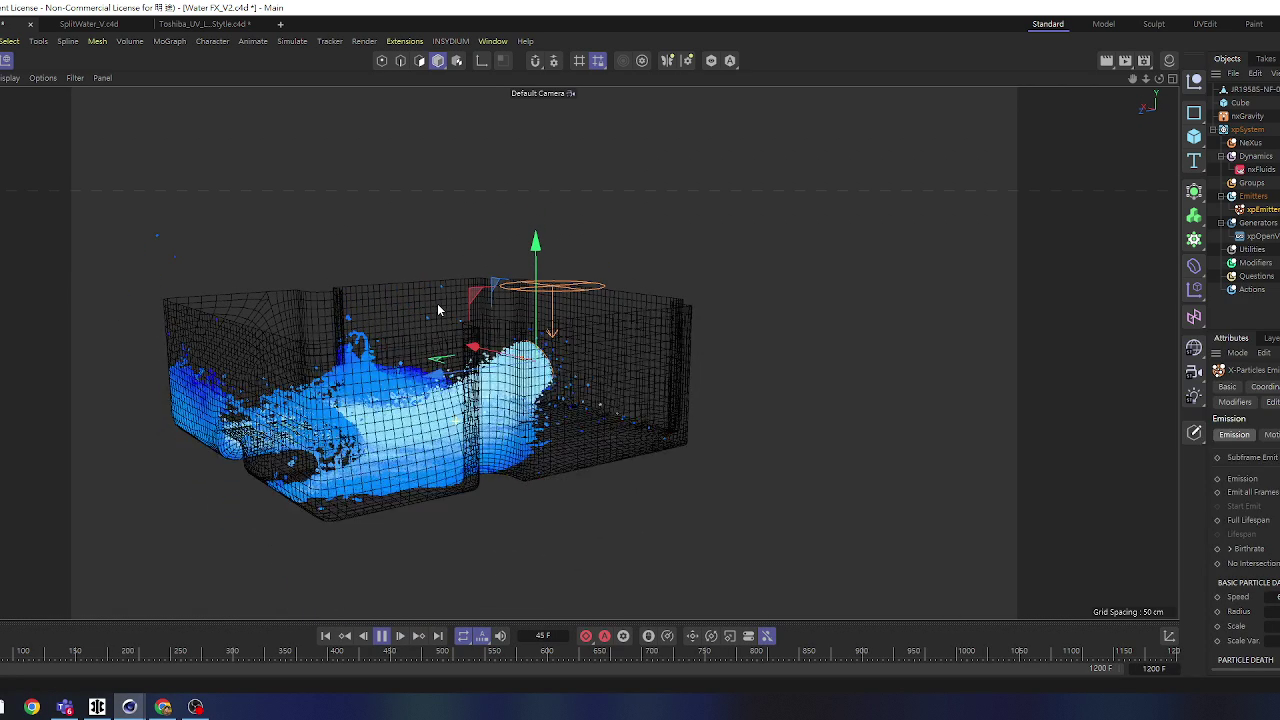The image size is (1280, 720).
Task: Open the Modifiers attribute tab button
Action: click(1234, 402)
